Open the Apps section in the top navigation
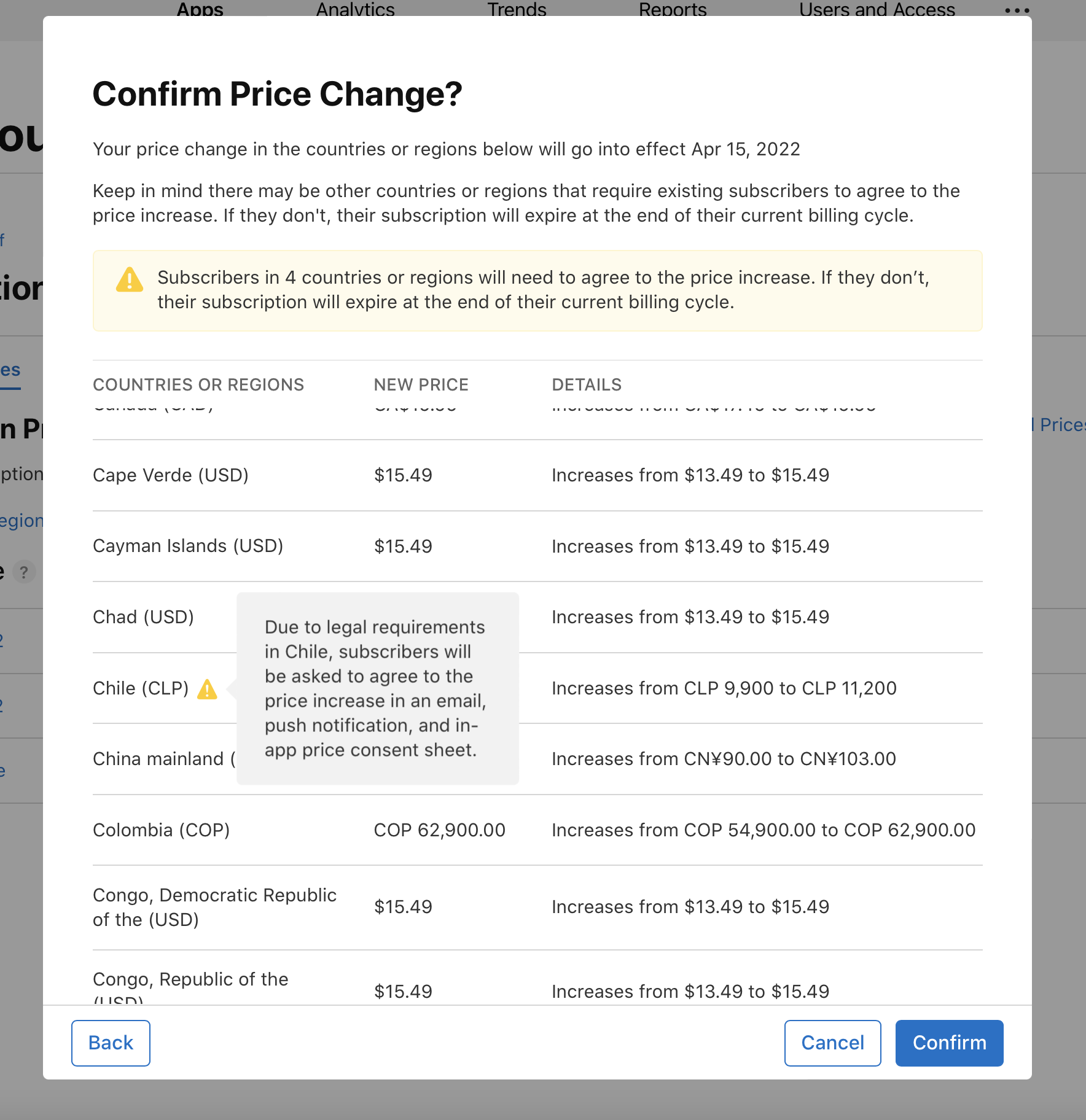The image size is (1086, 1120). (x=200, y=10)
